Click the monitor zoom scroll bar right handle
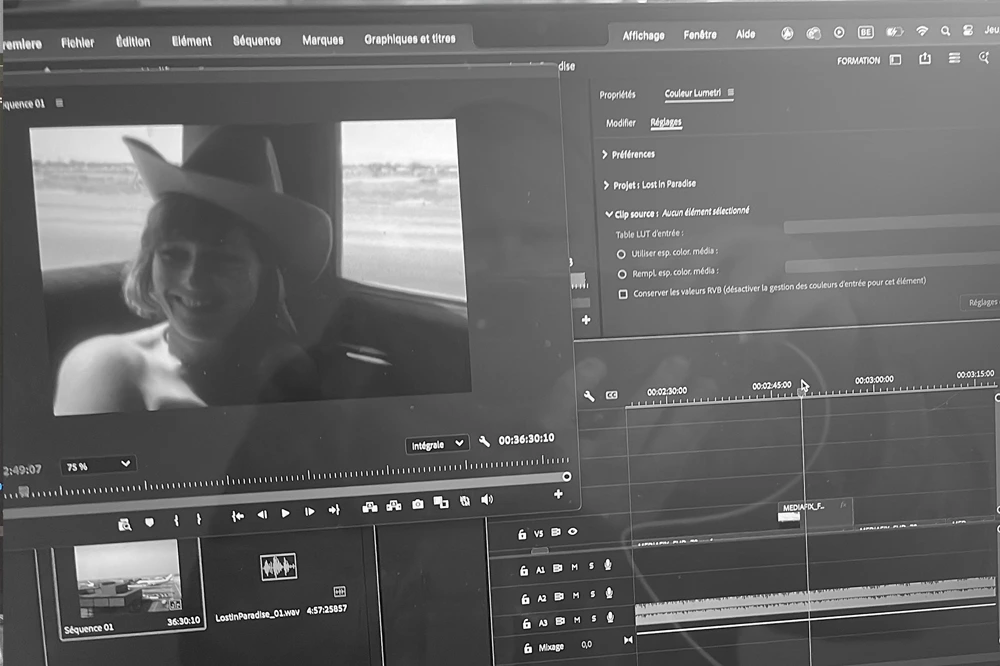The image size is (1000, 666). [566, 477]
